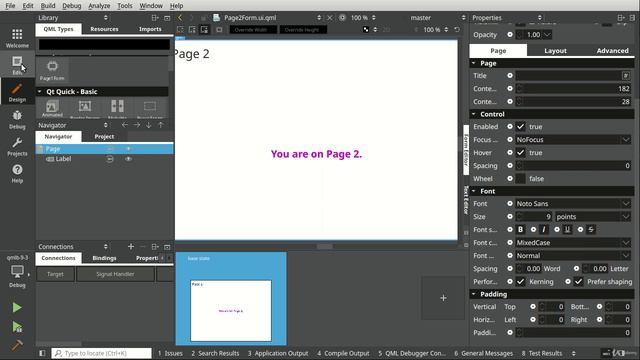Screen dimensions: 640x360
Task: Move item left in Navigator arrows
Action: 124,125
